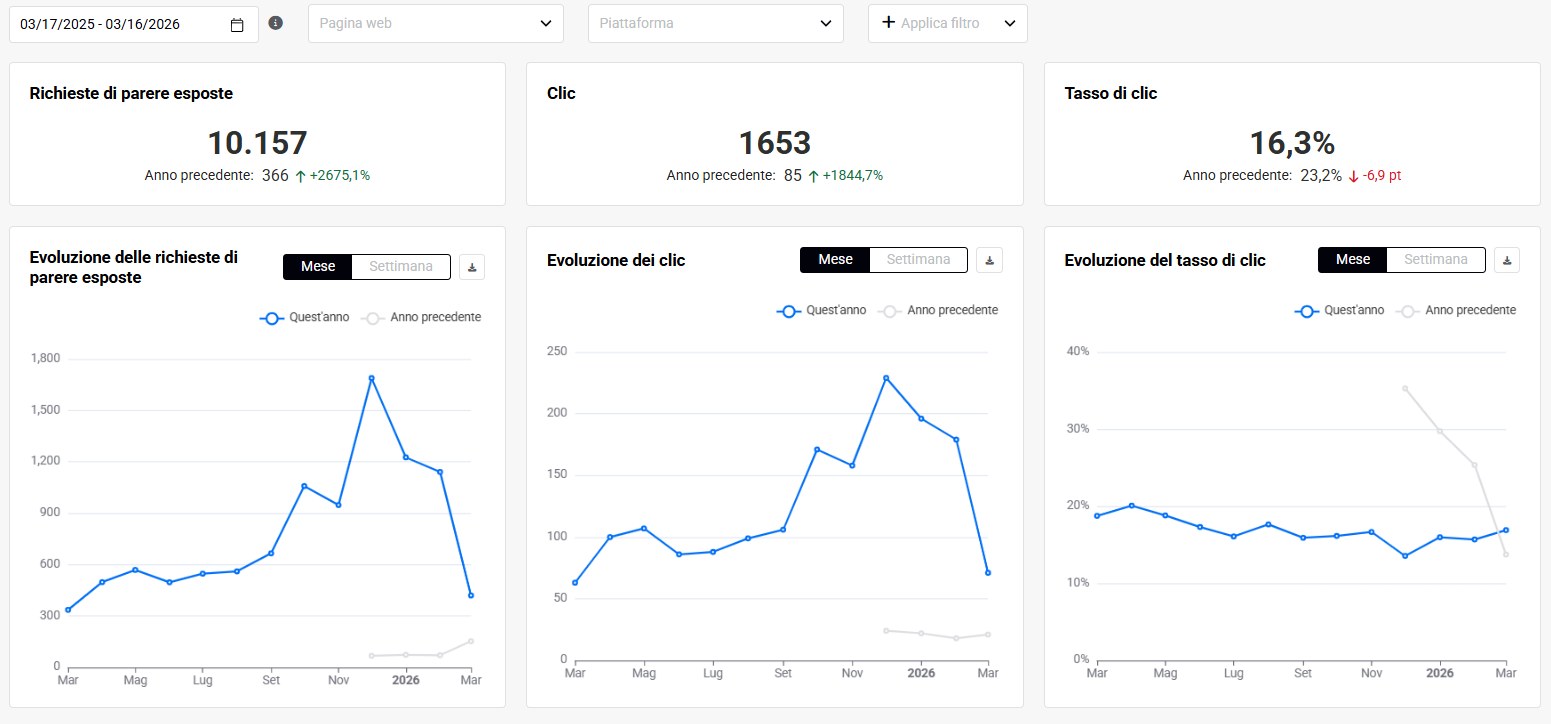Select Mese view in tasso di clic chart
Screen dimensions: 1551x724
pos(1352,260)
